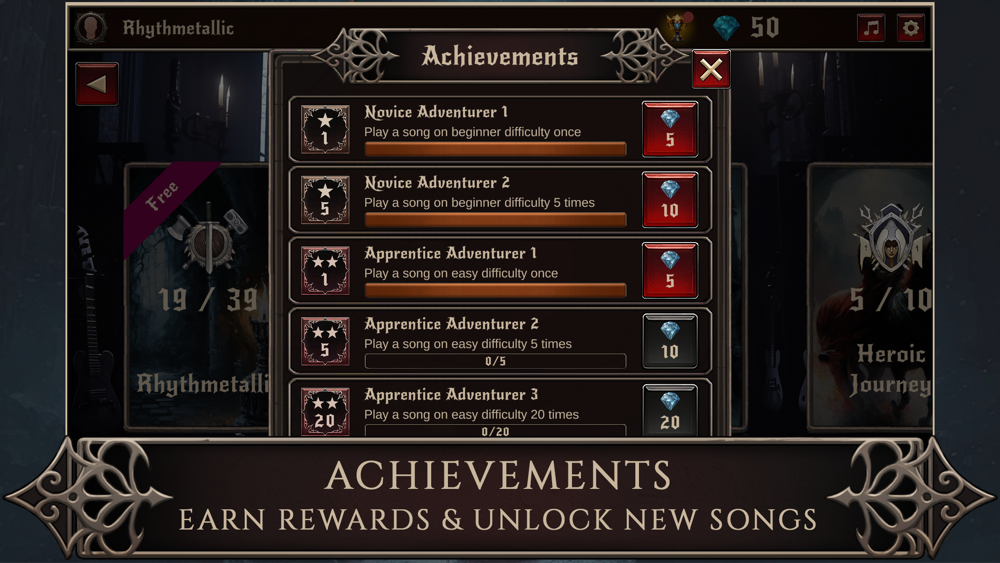Claim 10 gems for Novice Adventurer 2
The height and width of the screenshot is (563, 1000).
[670, 200]
